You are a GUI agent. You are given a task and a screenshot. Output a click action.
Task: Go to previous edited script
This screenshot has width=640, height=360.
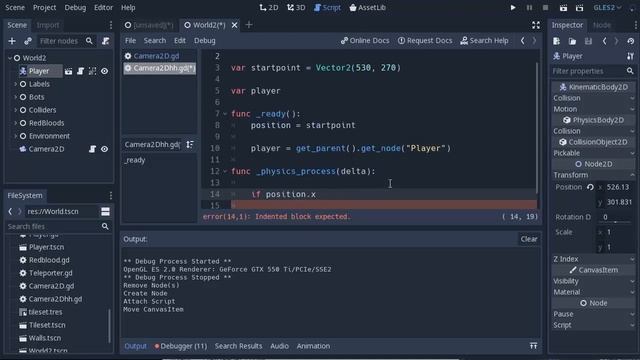click(x=522, y=40)
